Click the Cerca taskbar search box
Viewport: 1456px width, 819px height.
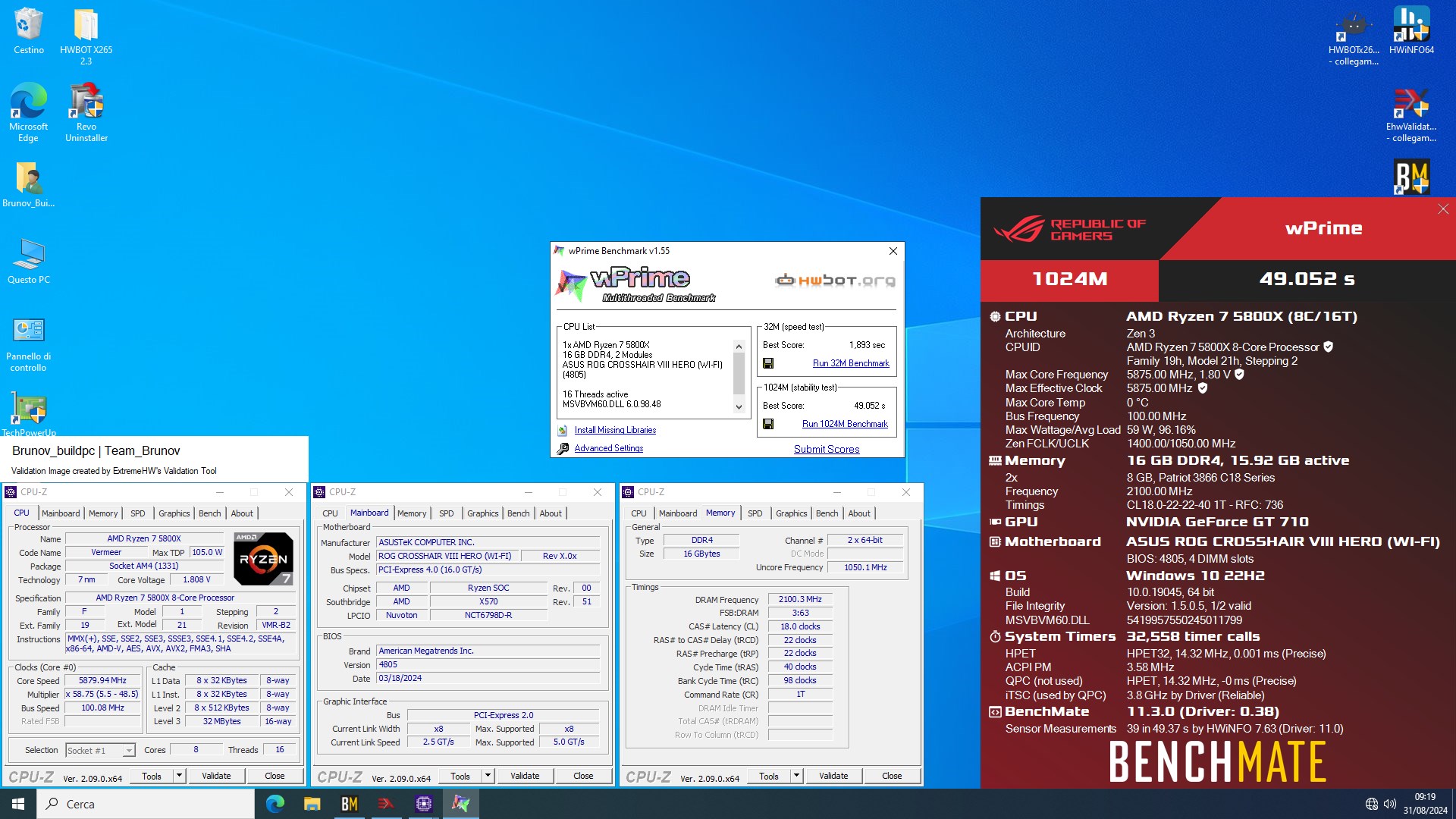coord(146,804)
